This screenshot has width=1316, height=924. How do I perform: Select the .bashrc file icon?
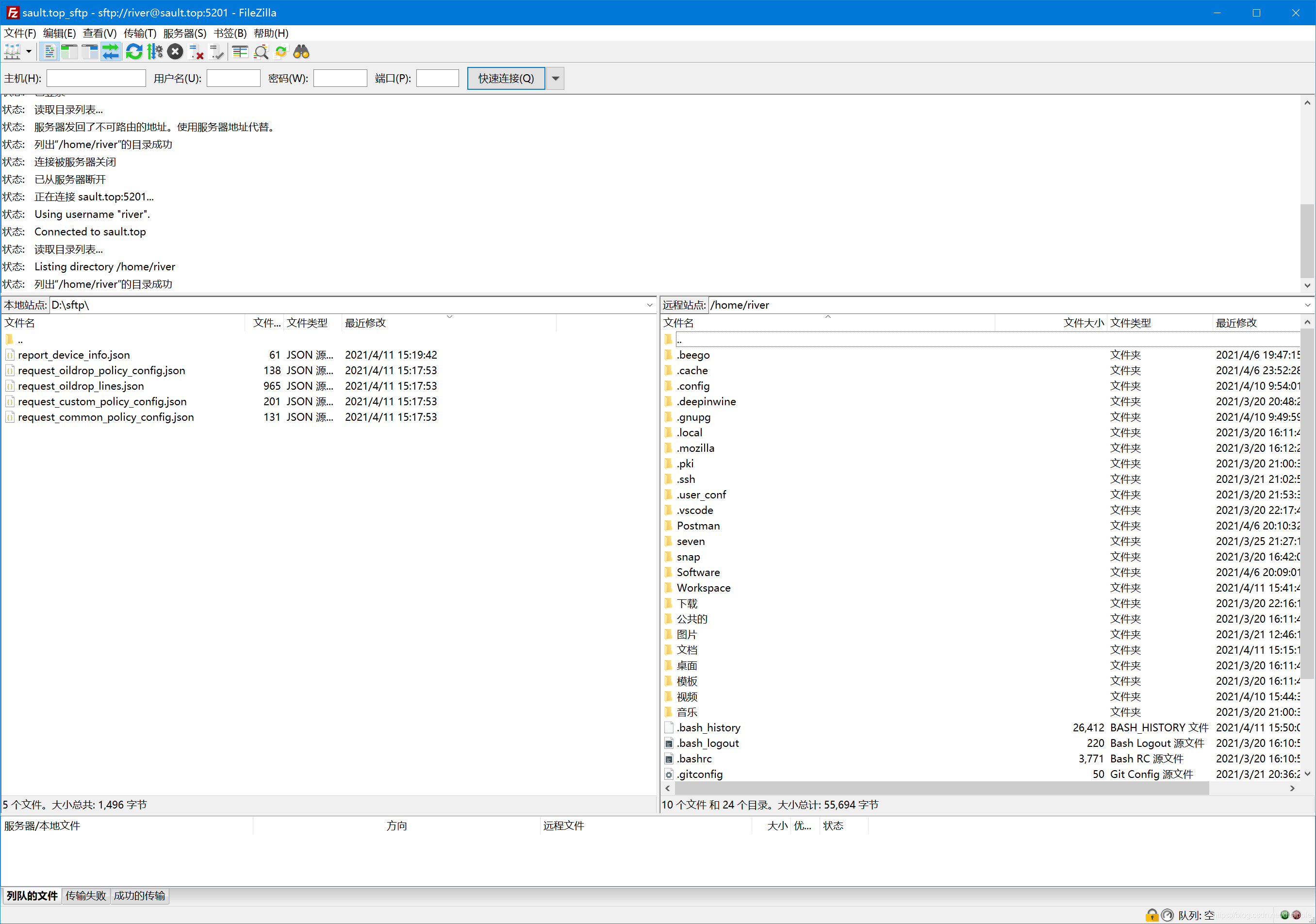pos(668,759)
